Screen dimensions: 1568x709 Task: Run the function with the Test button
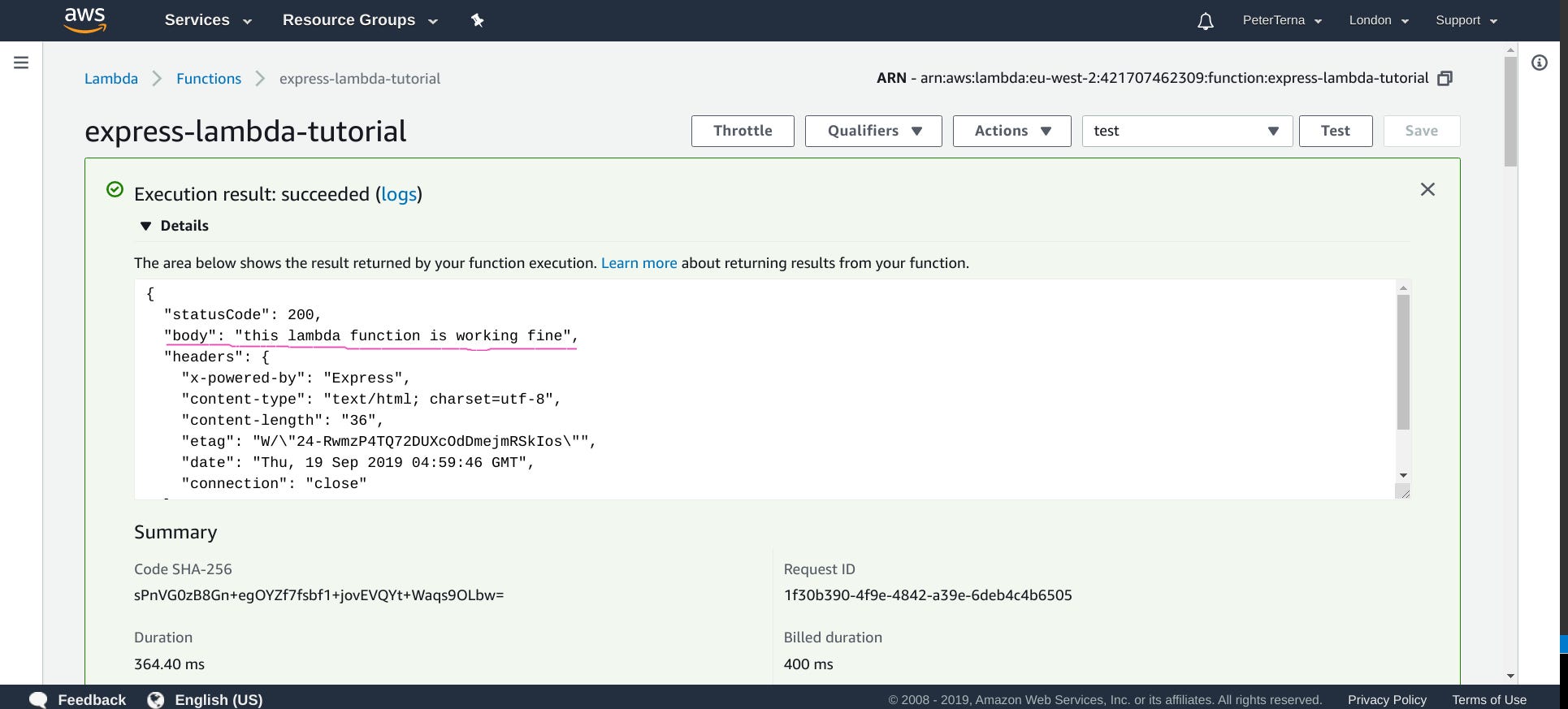(x=1336, y=131)
